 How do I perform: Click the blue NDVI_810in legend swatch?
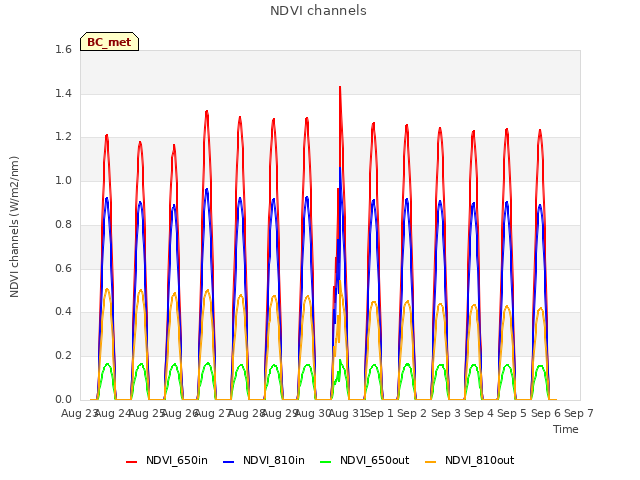(229, 462)
